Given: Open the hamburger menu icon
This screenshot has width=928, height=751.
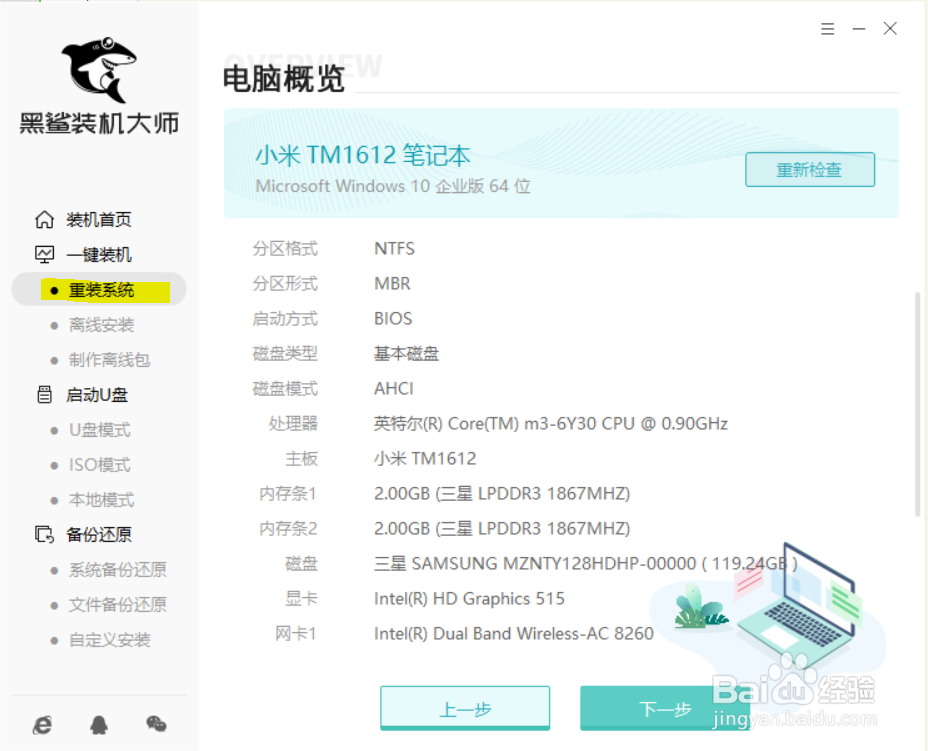Looking at the screenshot, I should click(827, 28).
